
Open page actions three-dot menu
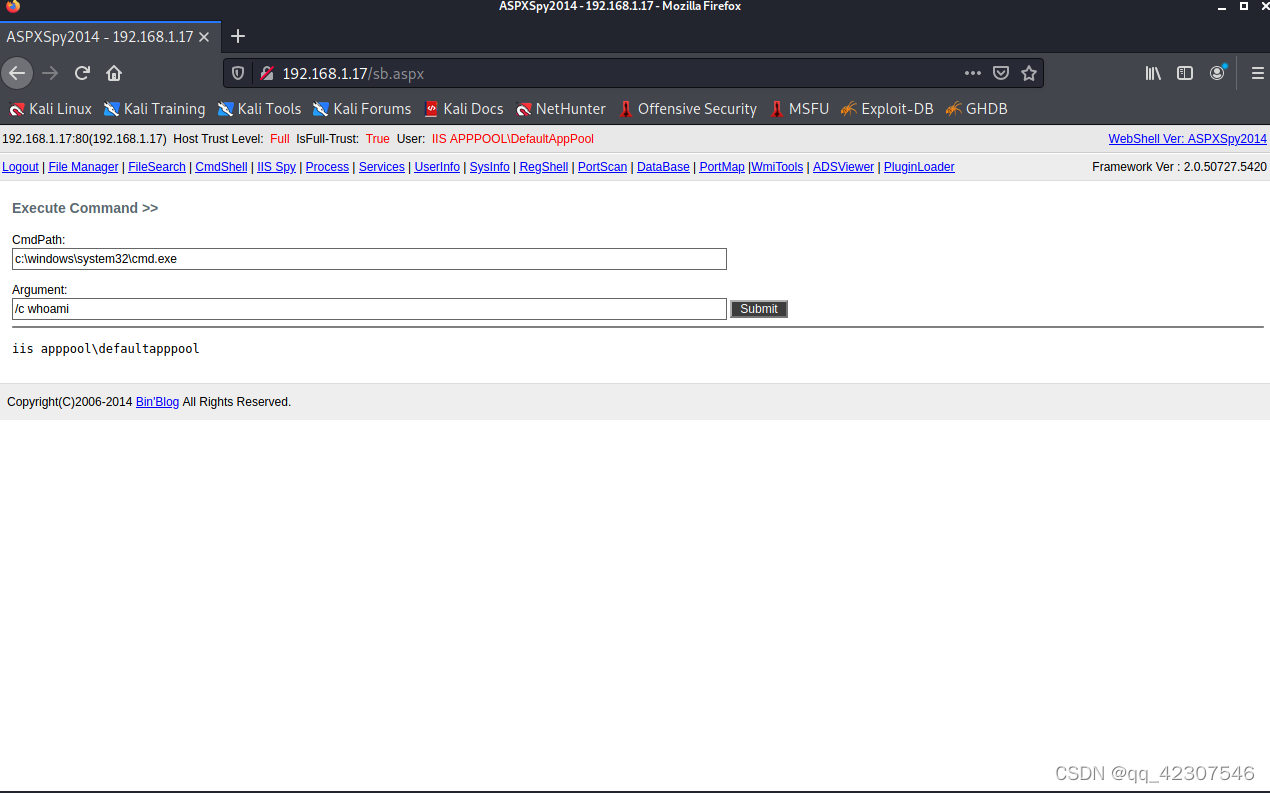pyautogui.click(x=973, y=73)
